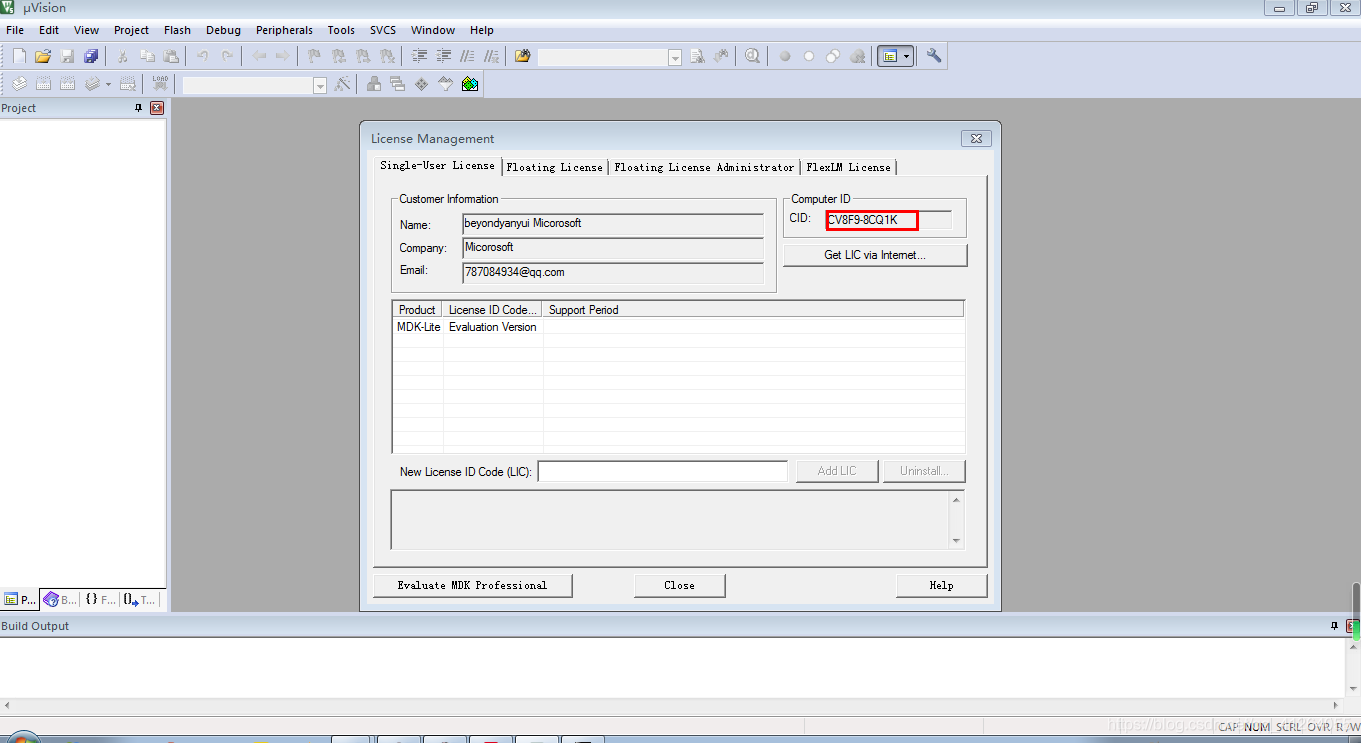Start debug session magnifier icon
The height and width of the screenshot is (743, 1361).
(x=752, y=56)
